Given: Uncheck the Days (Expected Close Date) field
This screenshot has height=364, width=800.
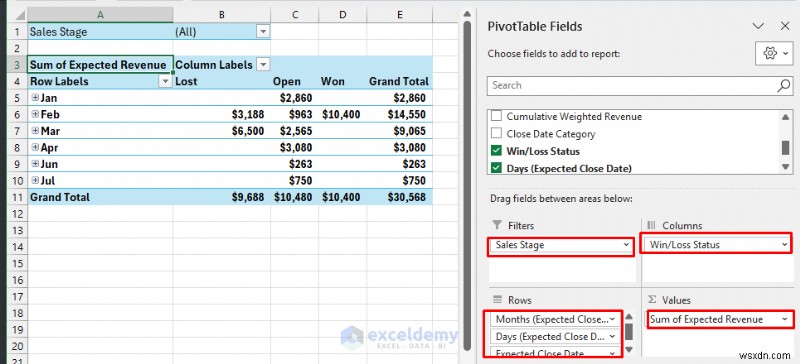Looking at the screenshot, I should [x=496, y=168].
